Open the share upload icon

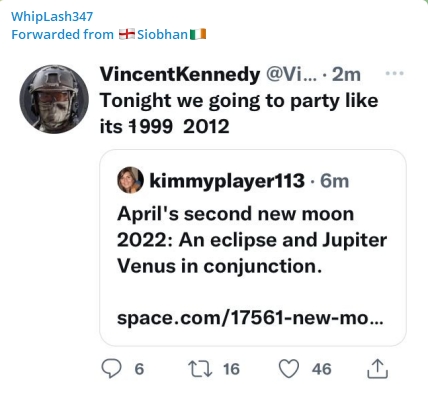(x=377, y=369)
